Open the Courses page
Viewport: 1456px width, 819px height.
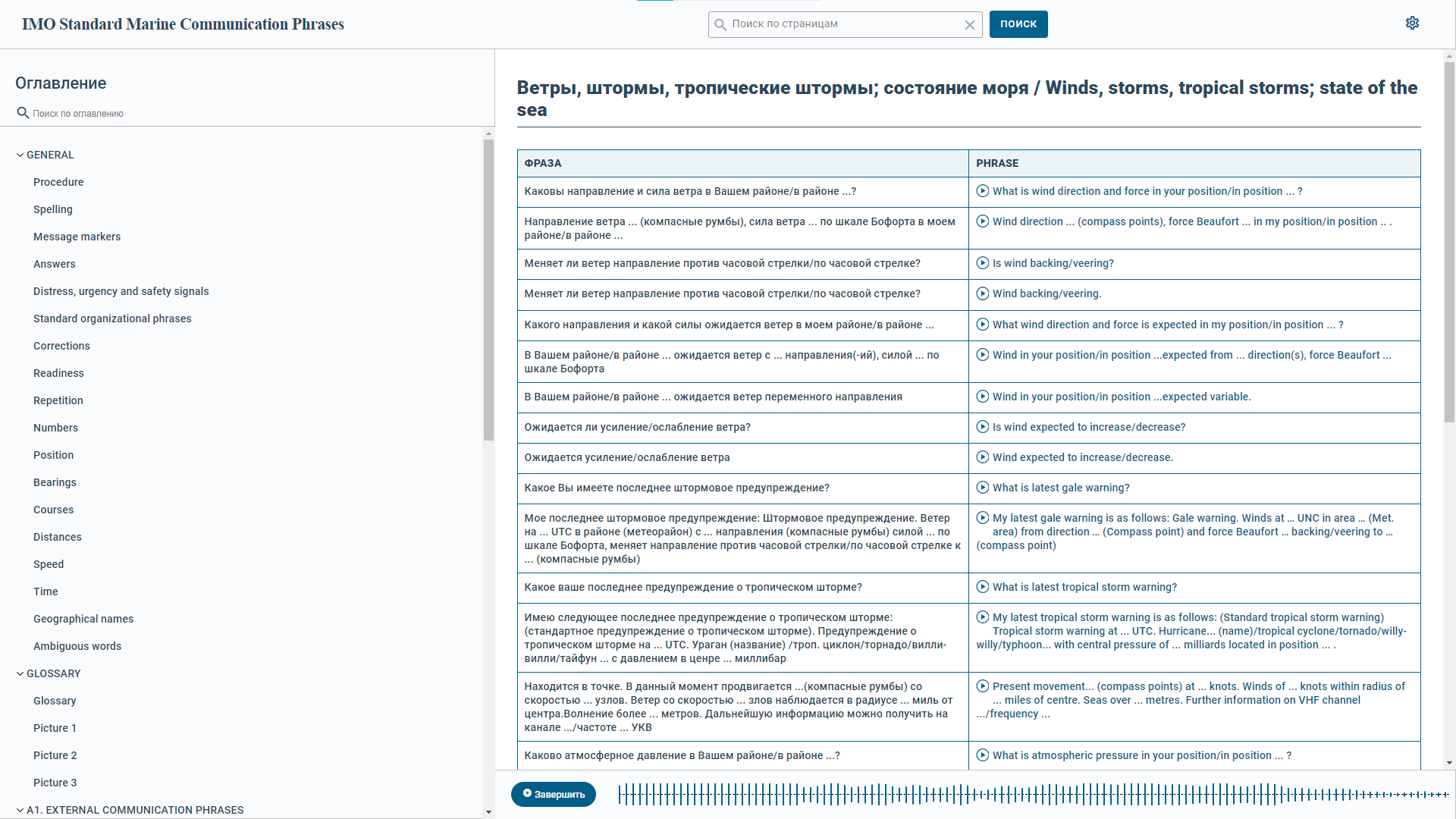pyautogui.click(x=53, y=510)
